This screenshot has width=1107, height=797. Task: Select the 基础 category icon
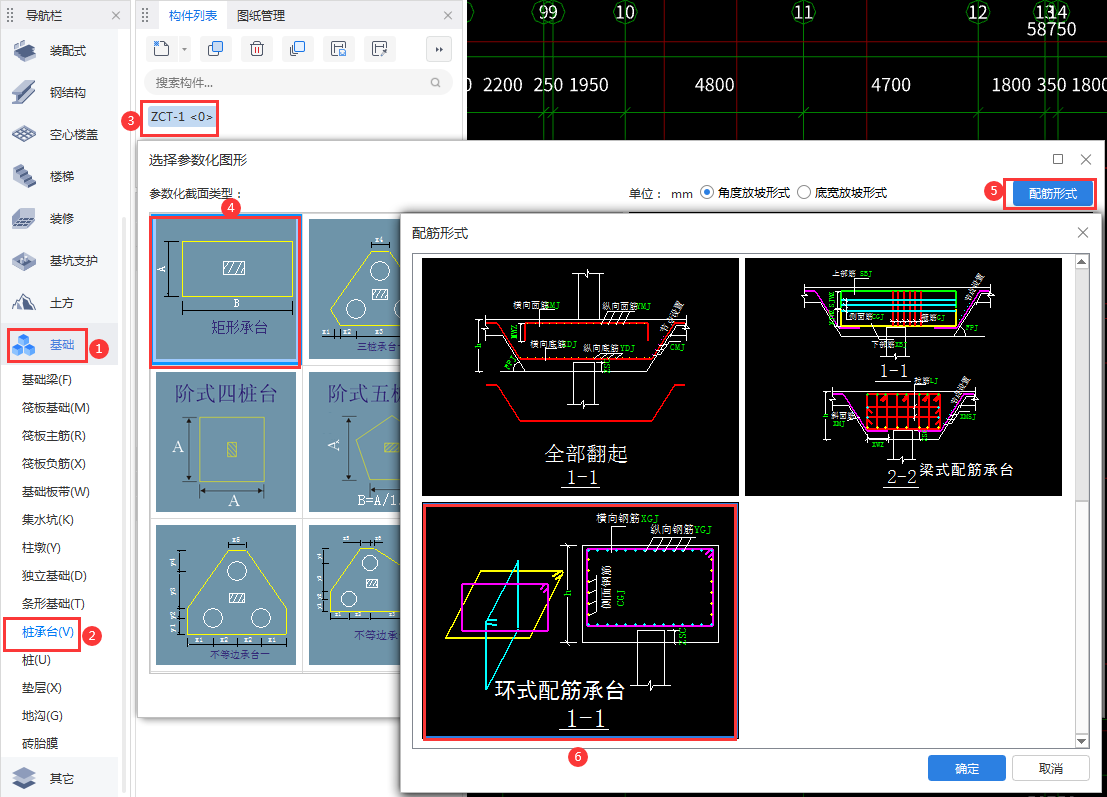24,344
